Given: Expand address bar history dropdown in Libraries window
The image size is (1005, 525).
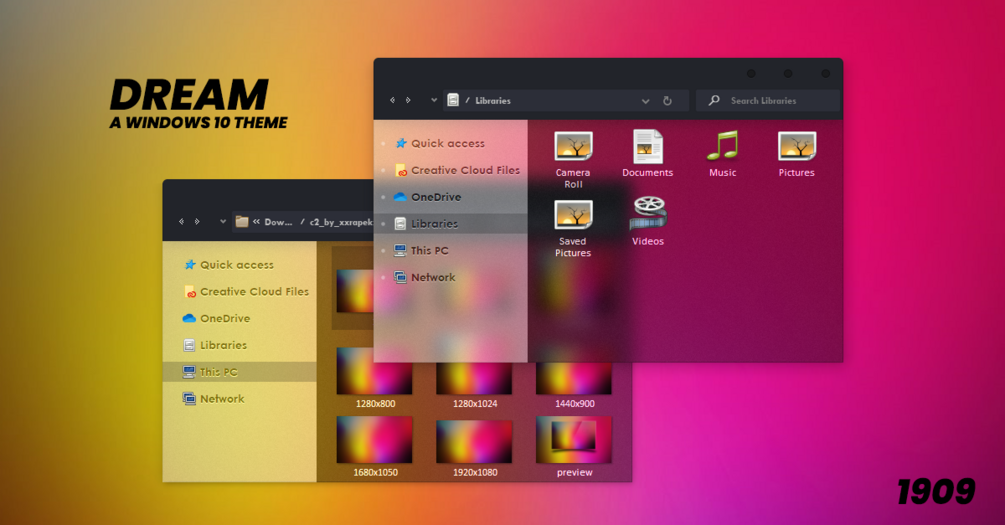Looking at the screenshot, I should [645, 101].
